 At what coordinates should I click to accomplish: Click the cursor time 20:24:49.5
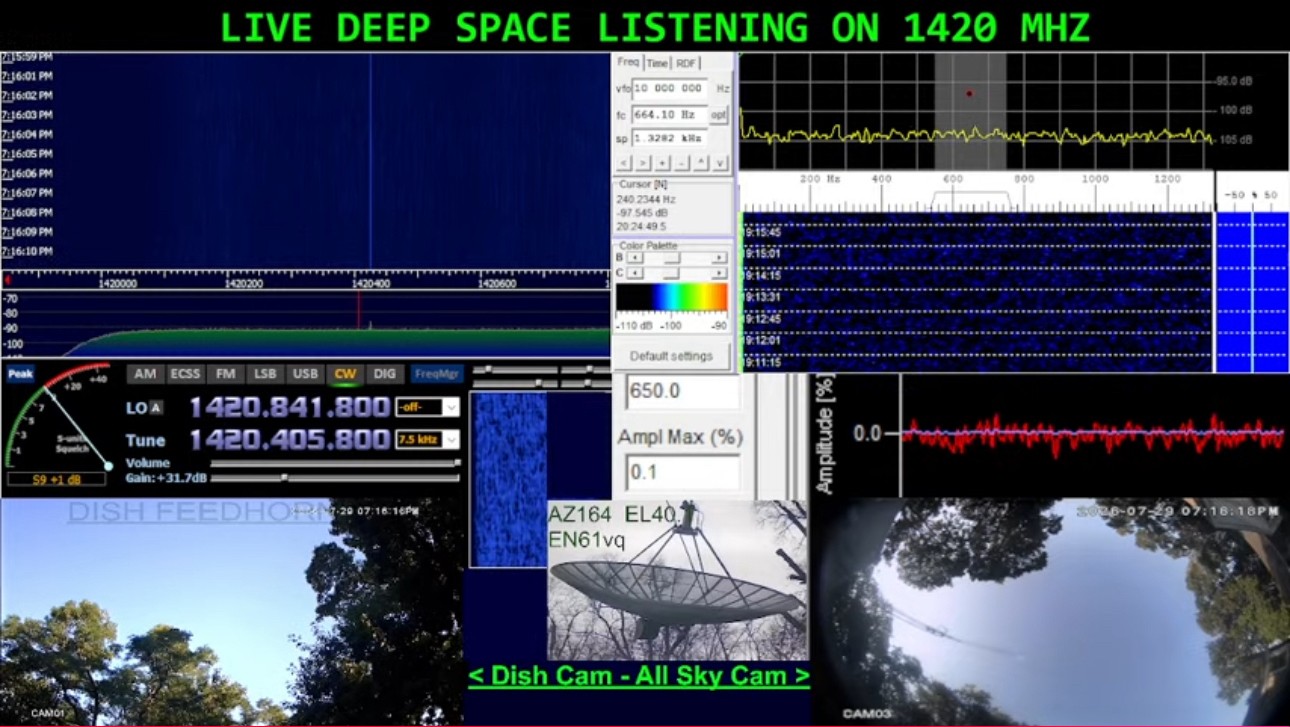pyautogui.click(x=642, y=226)
